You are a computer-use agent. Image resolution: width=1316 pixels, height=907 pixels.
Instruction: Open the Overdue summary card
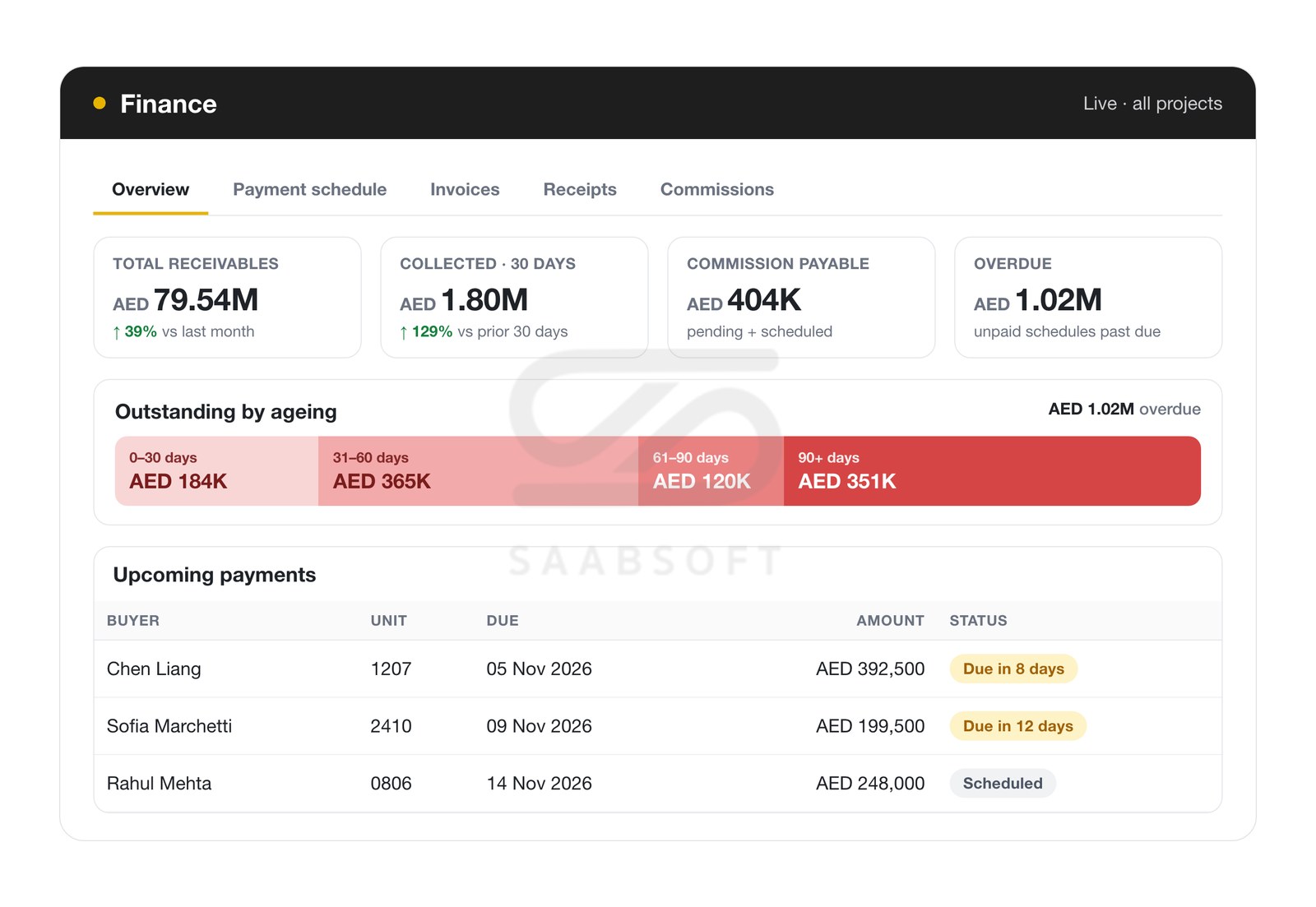1088,298
